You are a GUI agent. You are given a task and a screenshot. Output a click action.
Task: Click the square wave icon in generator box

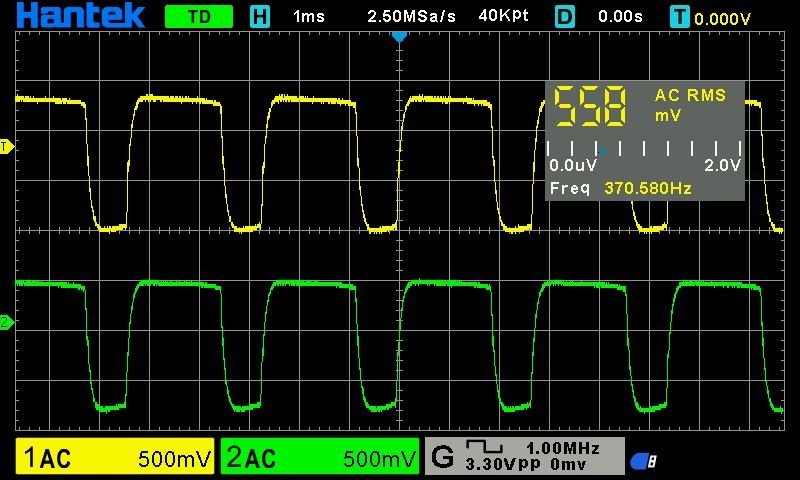[x=483, y=448]
